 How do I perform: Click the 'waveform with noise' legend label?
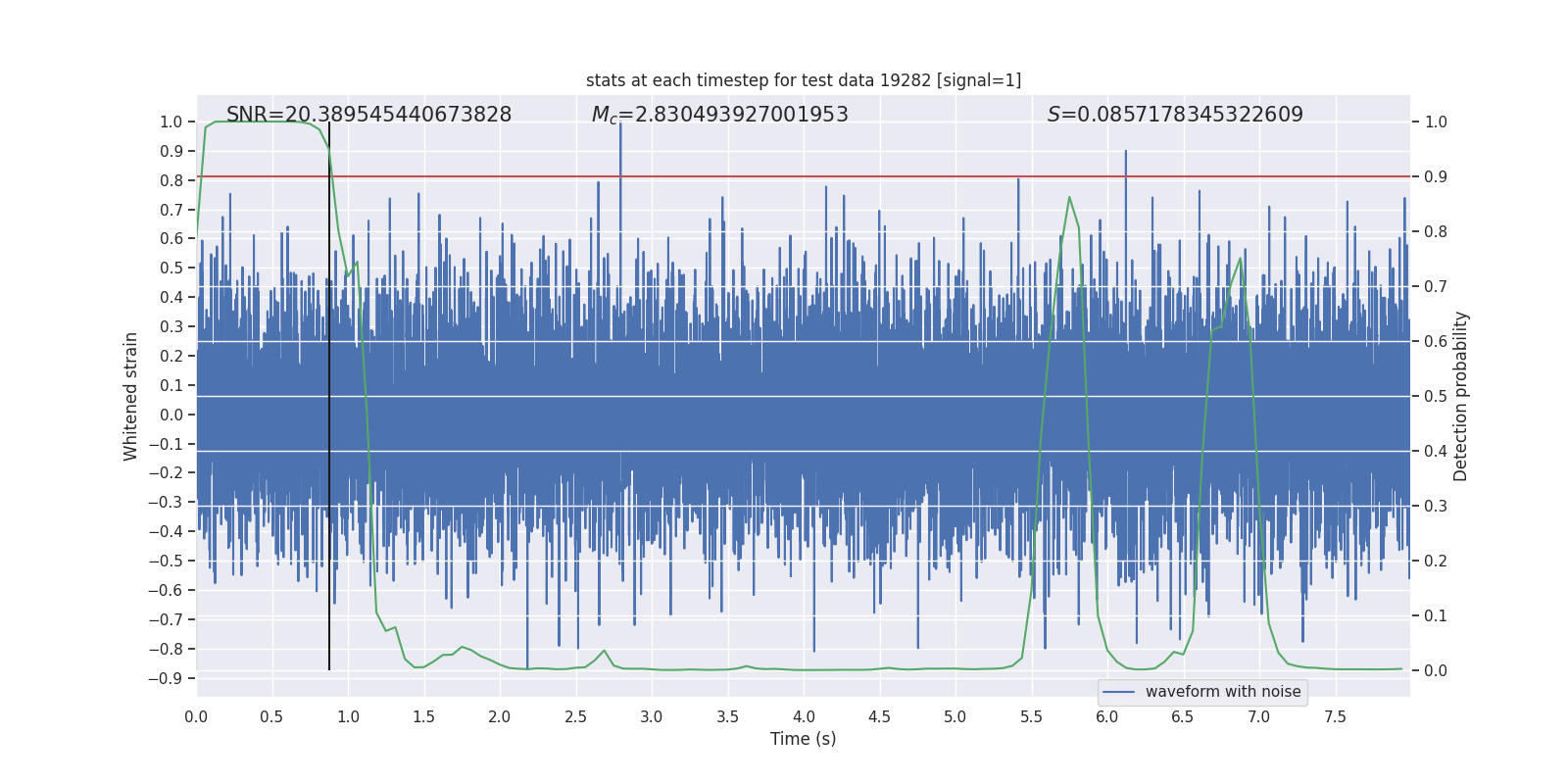(x=1223, y=692)
